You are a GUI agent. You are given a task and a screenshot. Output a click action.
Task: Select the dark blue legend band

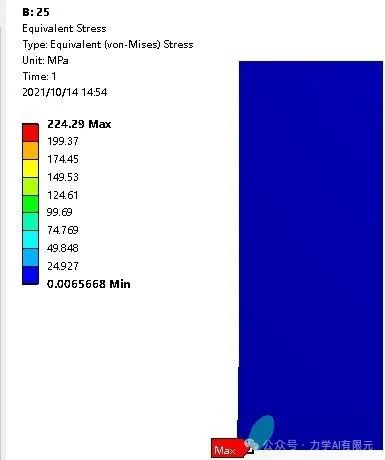(30, 275)
